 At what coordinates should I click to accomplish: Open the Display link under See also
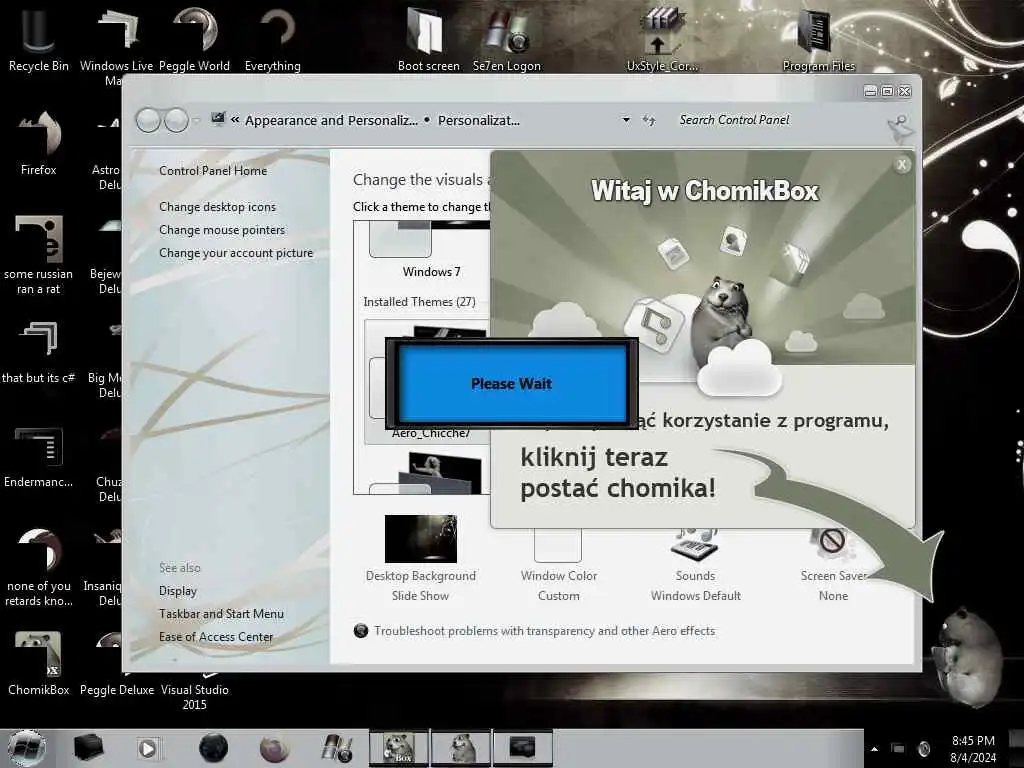(178, 590)
